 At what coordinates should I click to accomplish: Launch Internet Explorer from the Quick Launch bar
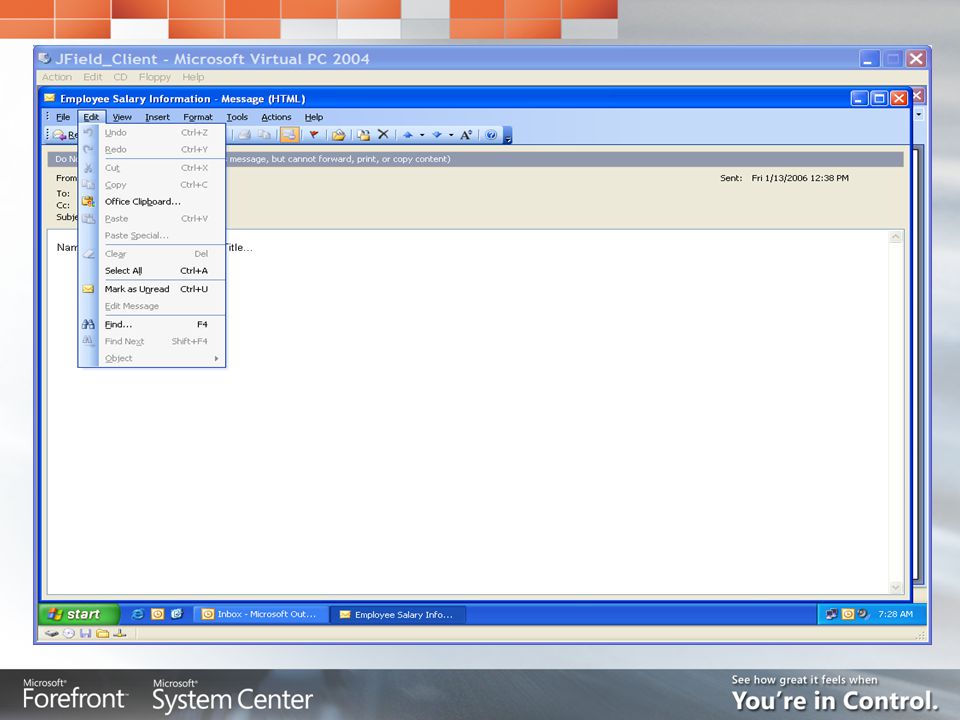(x=138, y=613)
